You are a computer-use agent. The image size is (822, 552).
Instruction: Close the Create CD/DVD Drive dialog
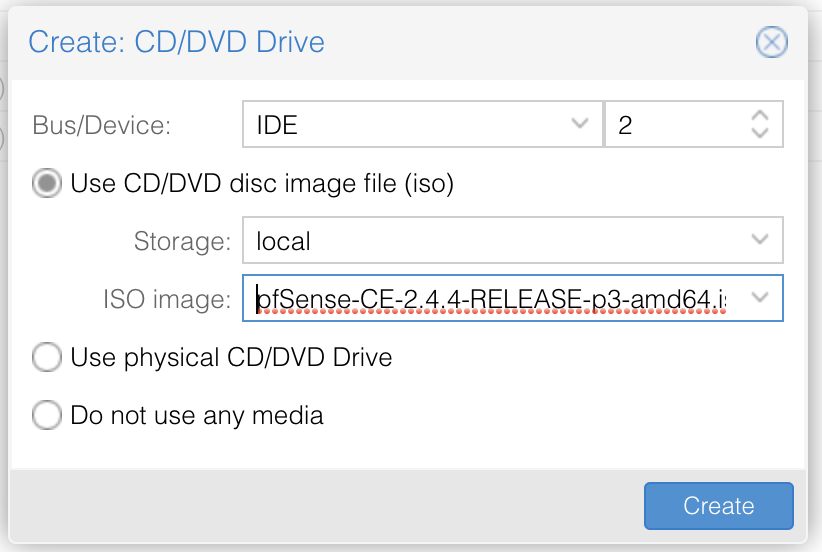click(771, 42)
